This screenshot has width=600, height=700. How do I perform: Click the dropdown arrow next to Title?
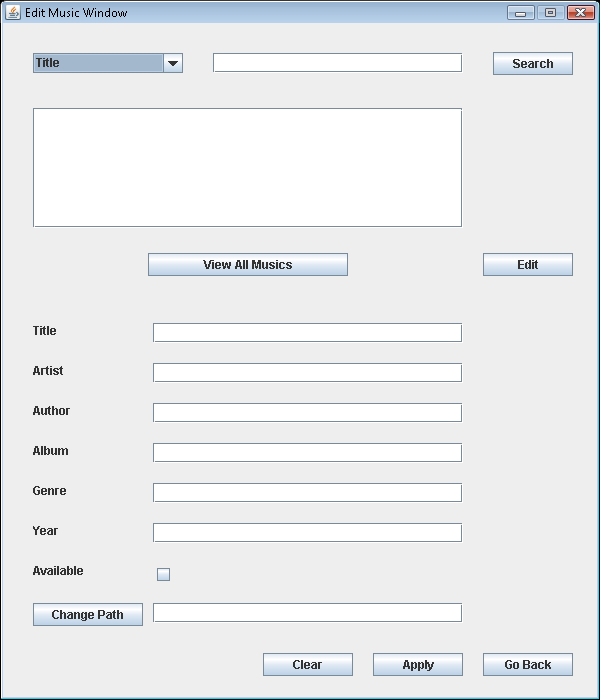(173, 63)
